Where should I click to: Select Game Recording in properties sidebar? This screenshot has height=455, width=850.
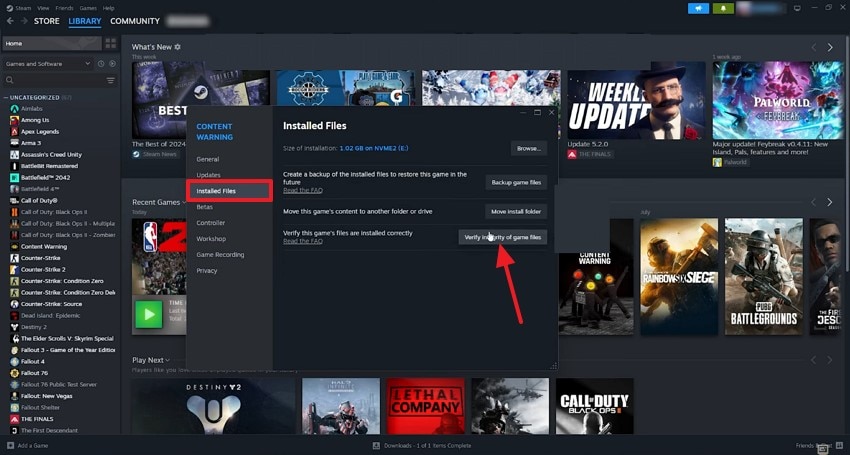(x=220, y=255)
